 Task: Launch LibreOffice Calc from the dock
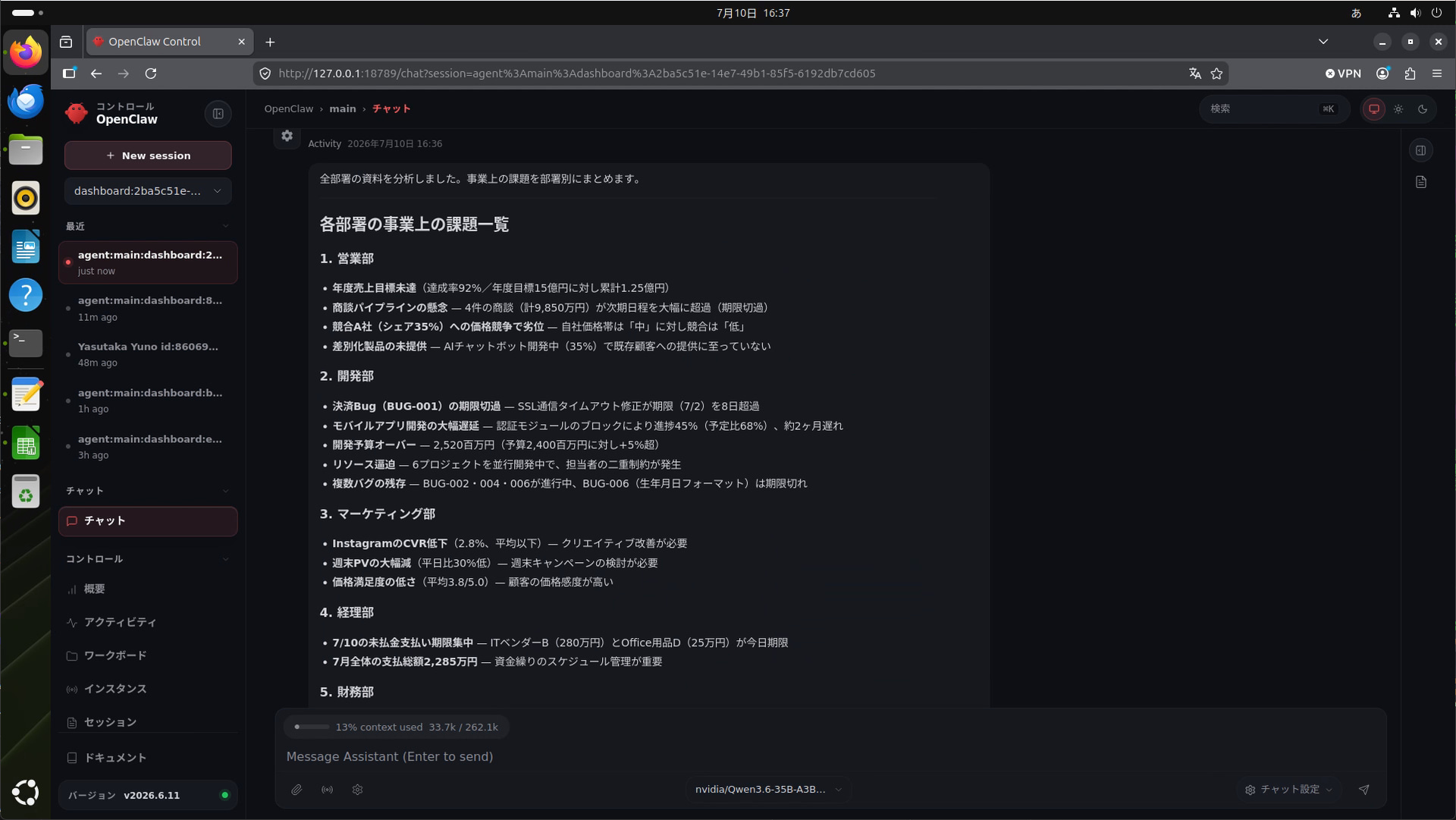[26, 444]
